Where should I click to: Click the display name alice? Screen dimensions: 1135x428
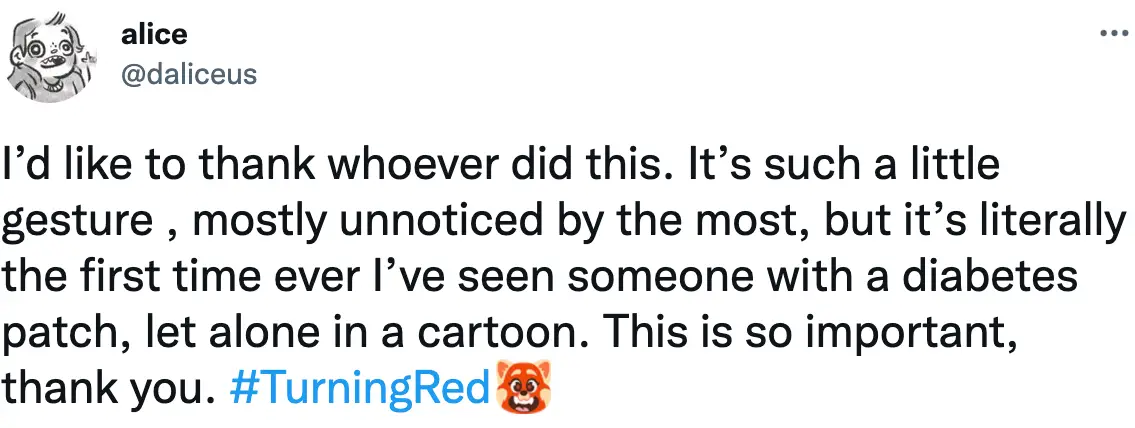153,34
